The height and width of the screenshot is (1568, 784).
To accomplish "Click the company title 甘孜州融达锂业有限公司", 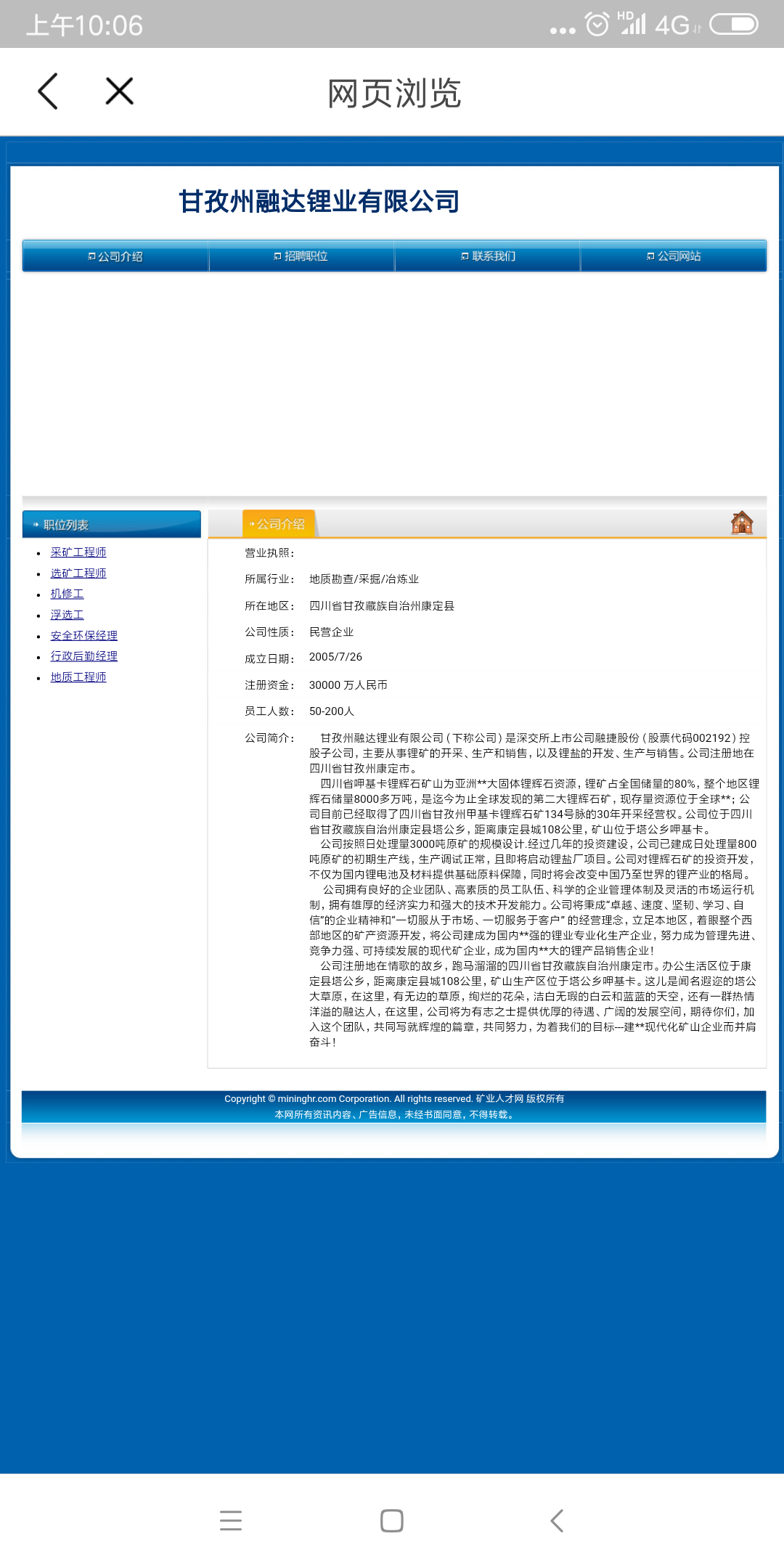I will pos(319,201).
